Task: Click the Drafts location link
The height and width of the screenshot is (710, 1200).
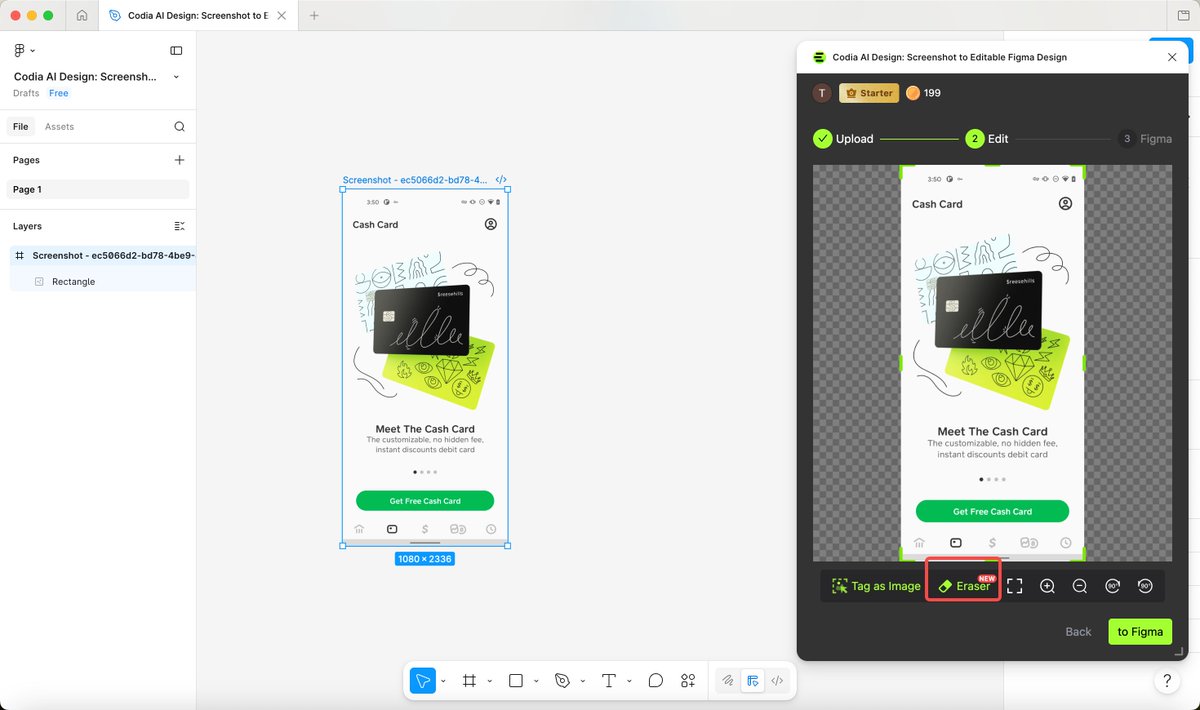Action: point(26,93)
